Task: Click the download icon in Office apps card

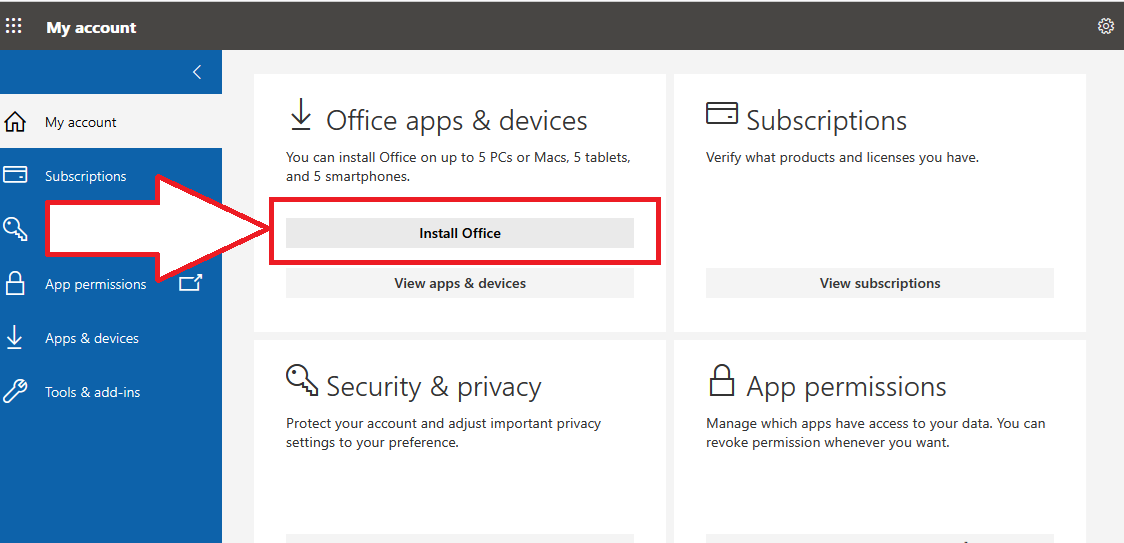Action: tap(301, 115)
